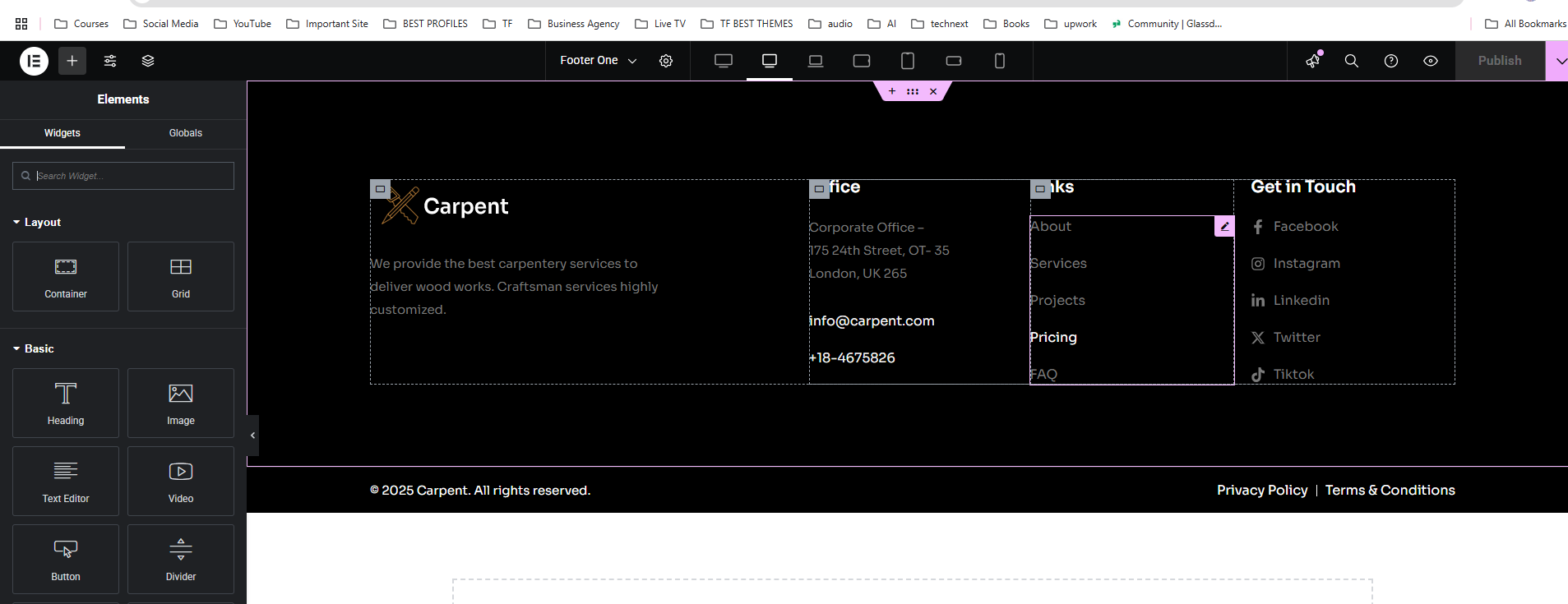Select the Get in Touch heading
The image size is (1568, 604).
point(1303,187)
